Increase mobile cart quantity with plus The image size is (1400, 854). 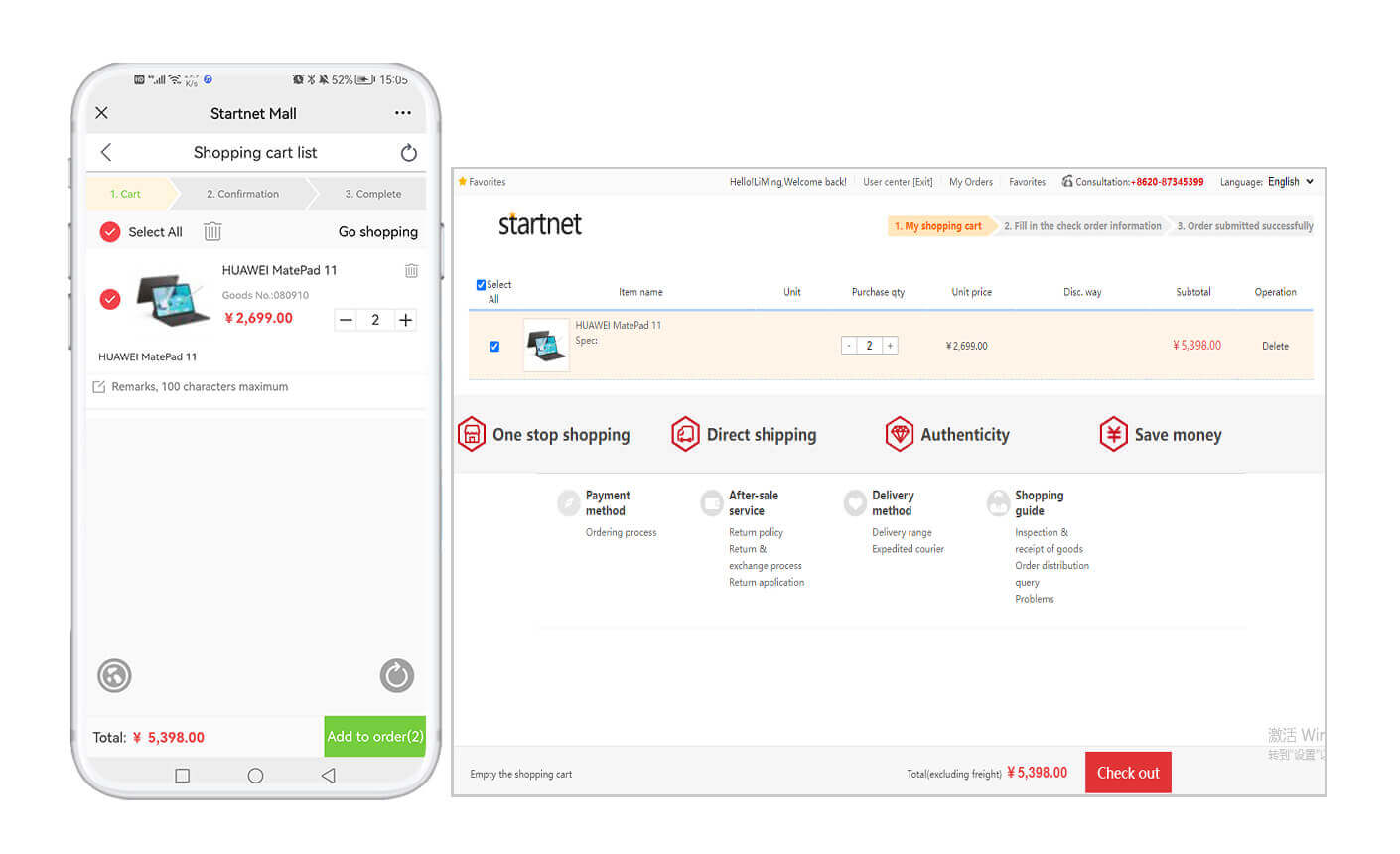coord(405,320)
